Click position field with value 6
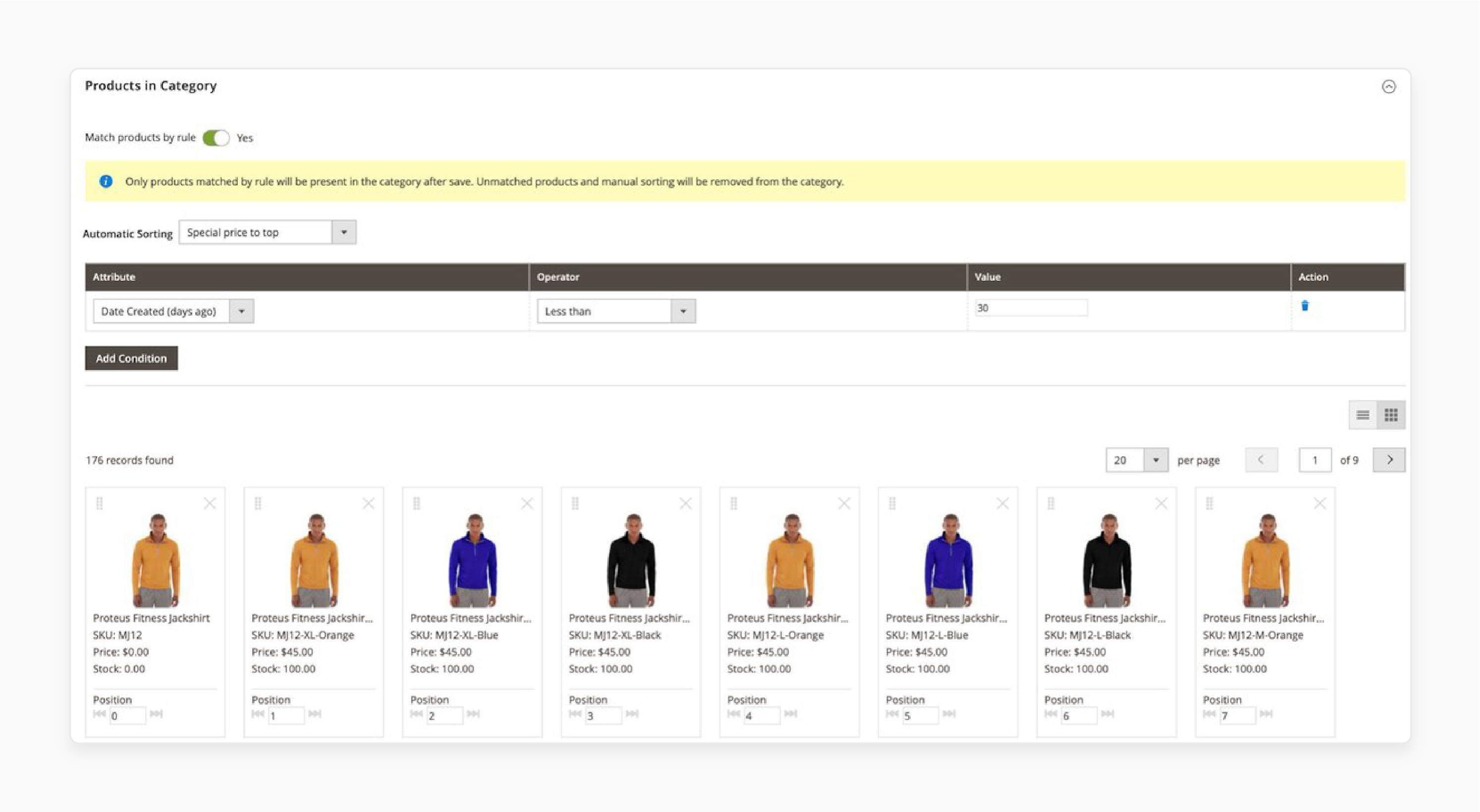 (x=1079, y=715)
